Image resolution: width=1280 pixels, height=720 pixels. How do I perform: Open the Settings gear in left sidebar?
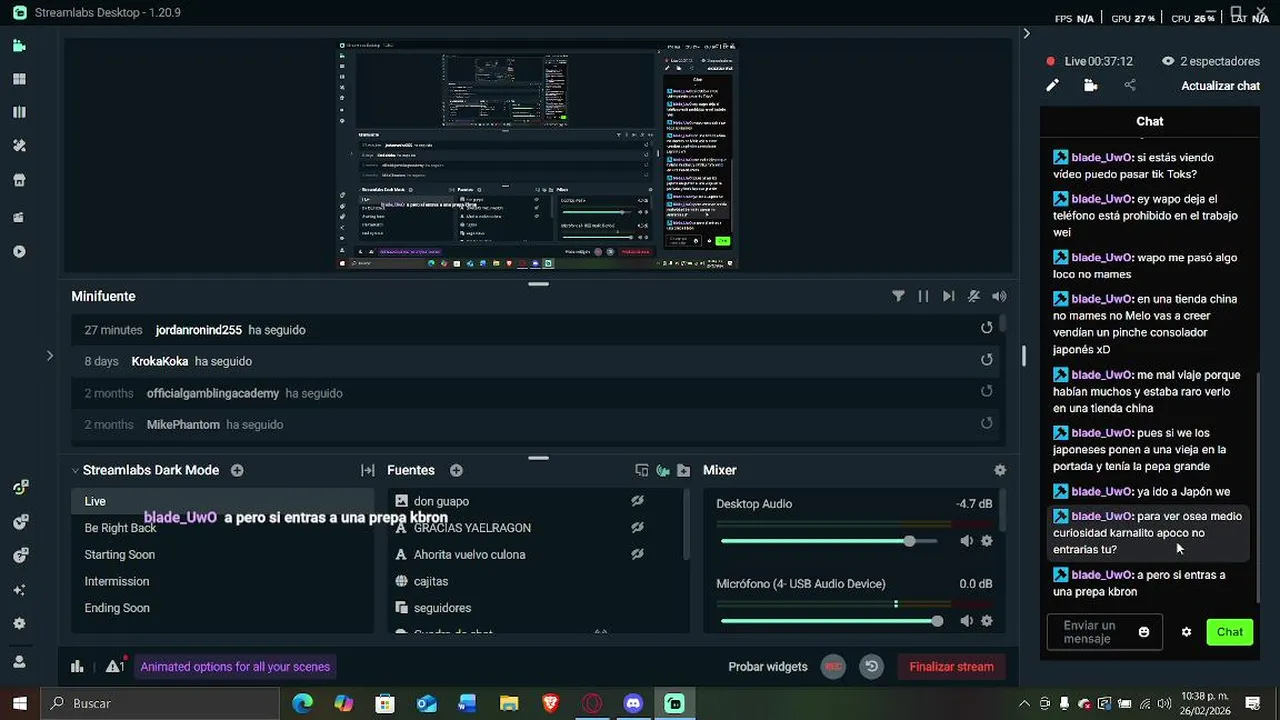(x=19, y=623)
